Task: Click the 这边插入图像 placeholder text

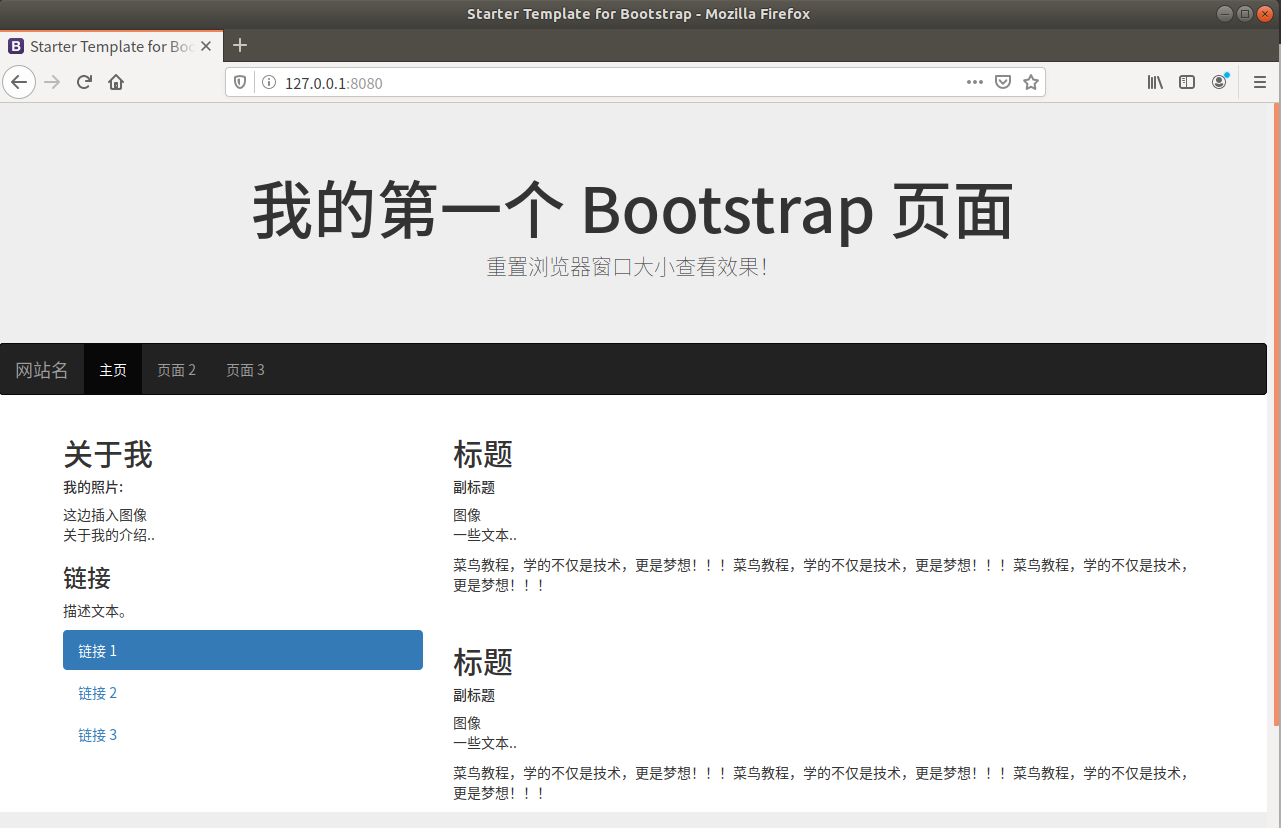Action: point(105,515)
